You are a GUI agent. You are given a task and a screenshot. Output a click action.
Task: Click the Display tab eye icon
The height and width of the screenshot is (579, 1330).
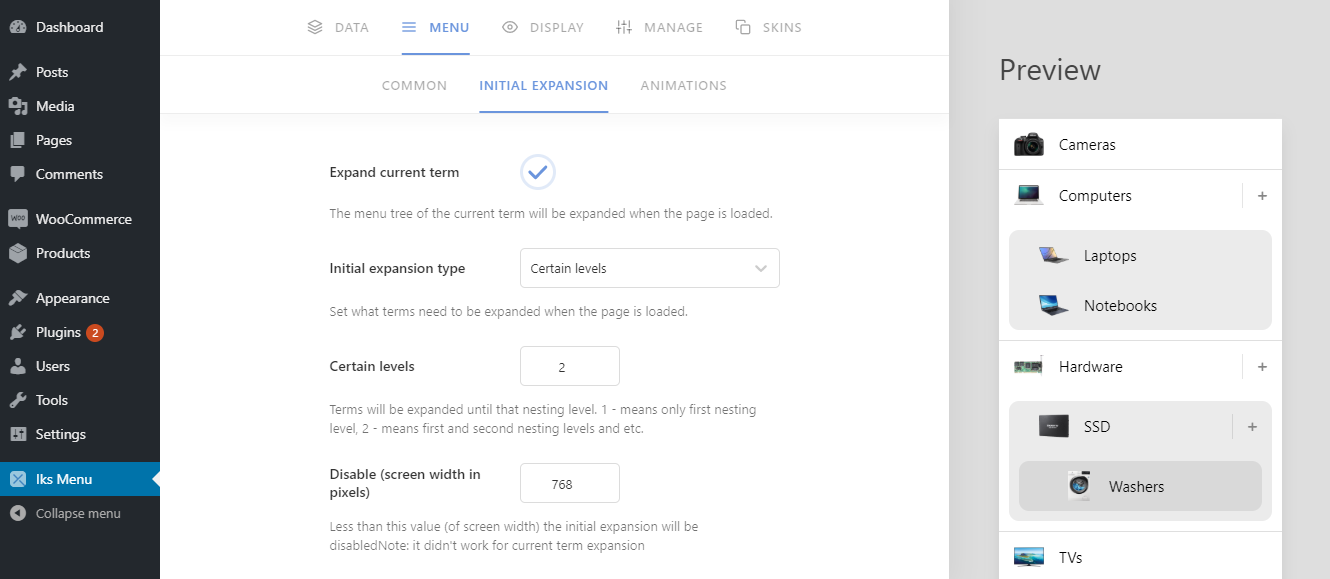[510, 27]
